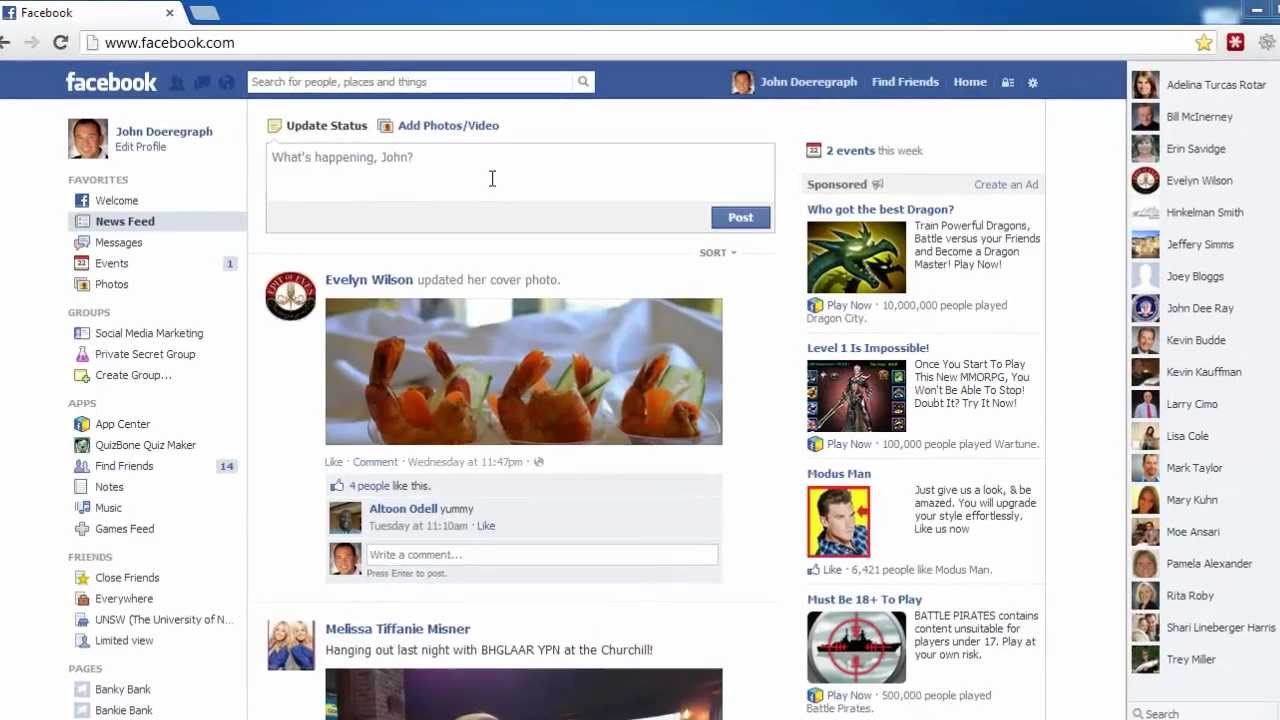The height and width of the screenshot is (720, 1280).
Task: Click Comment under Evelyn's post
Action: pos(375,462)
